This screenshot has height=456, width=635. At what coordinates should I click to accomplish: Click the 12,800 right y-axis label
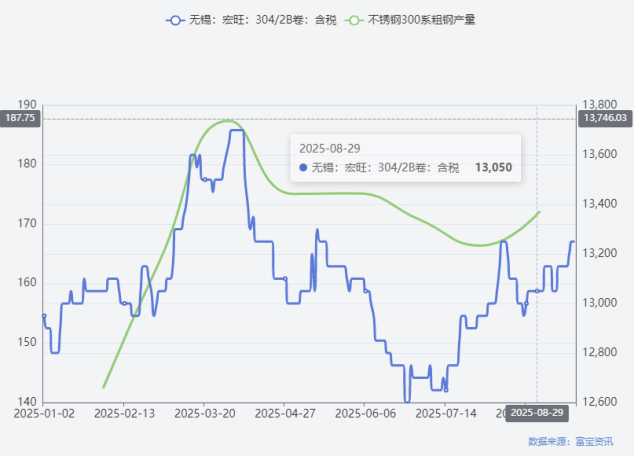click(599, 352)
